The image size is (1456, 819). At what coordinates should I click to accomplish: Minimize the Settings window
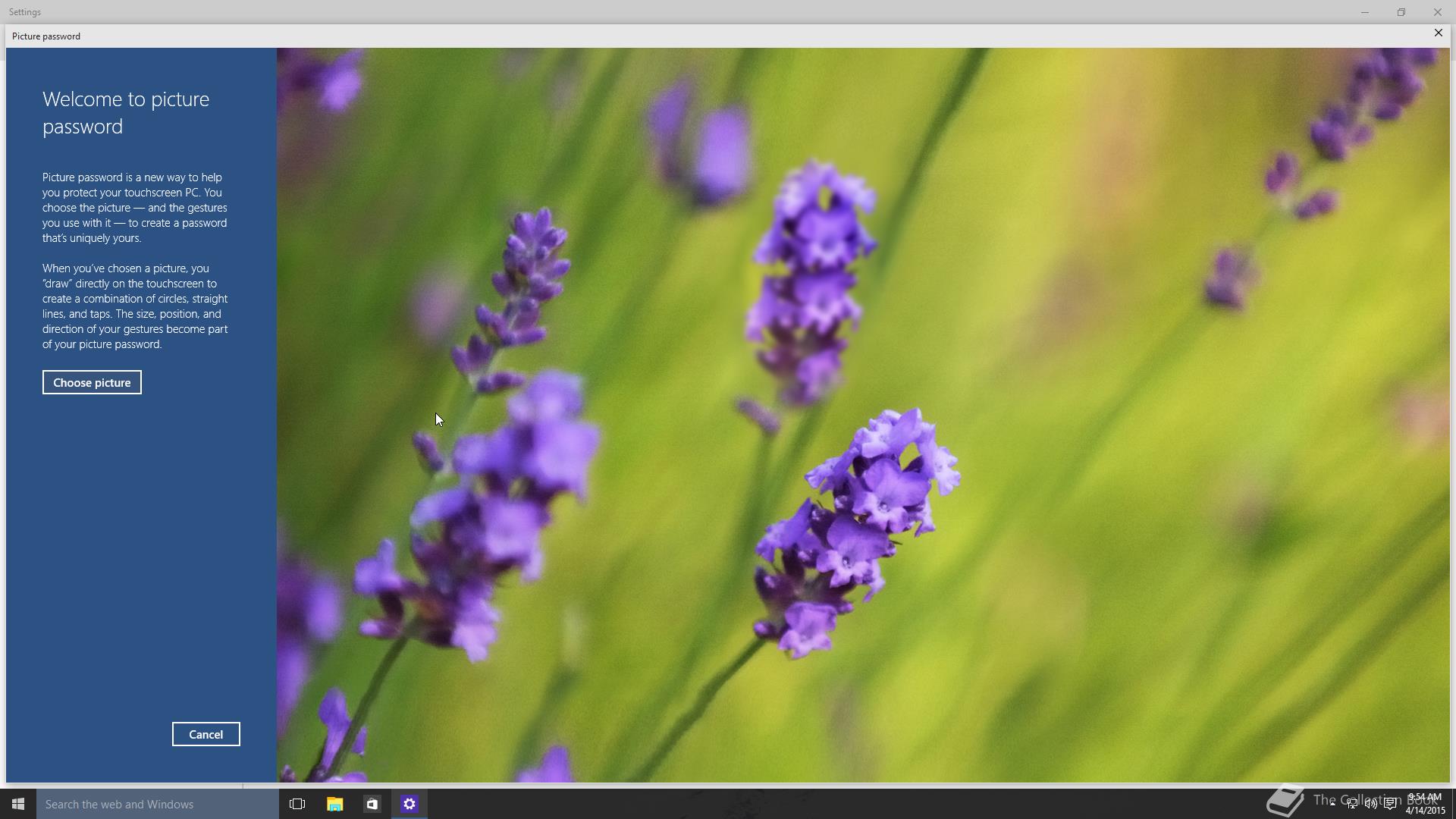tap(1364, 12)
